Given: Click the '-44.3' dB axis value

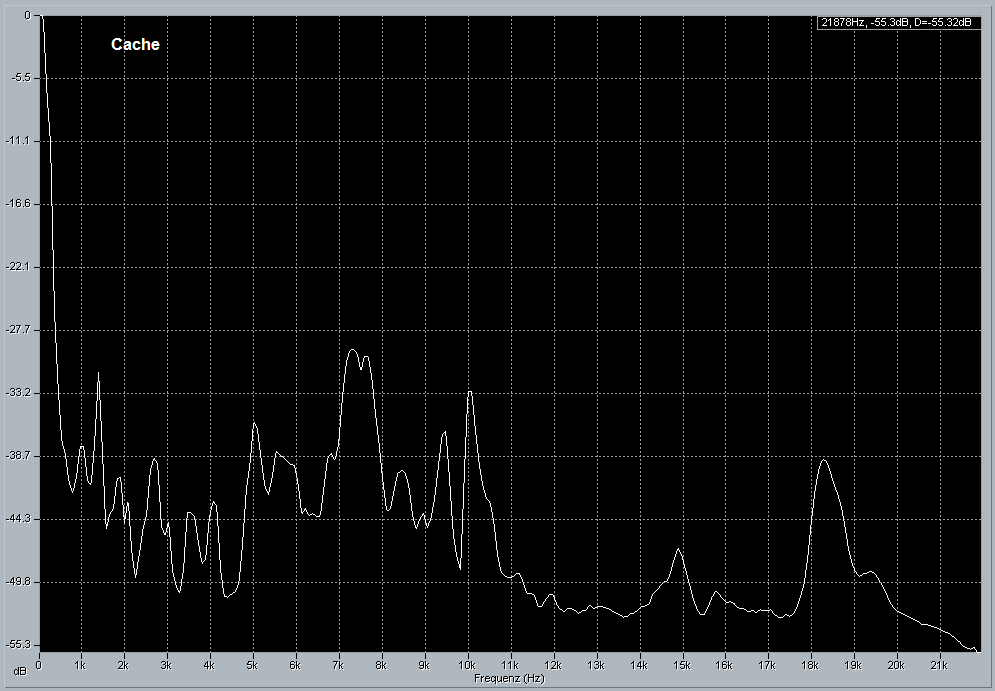Looking at the screenshot, I should 18,519.
